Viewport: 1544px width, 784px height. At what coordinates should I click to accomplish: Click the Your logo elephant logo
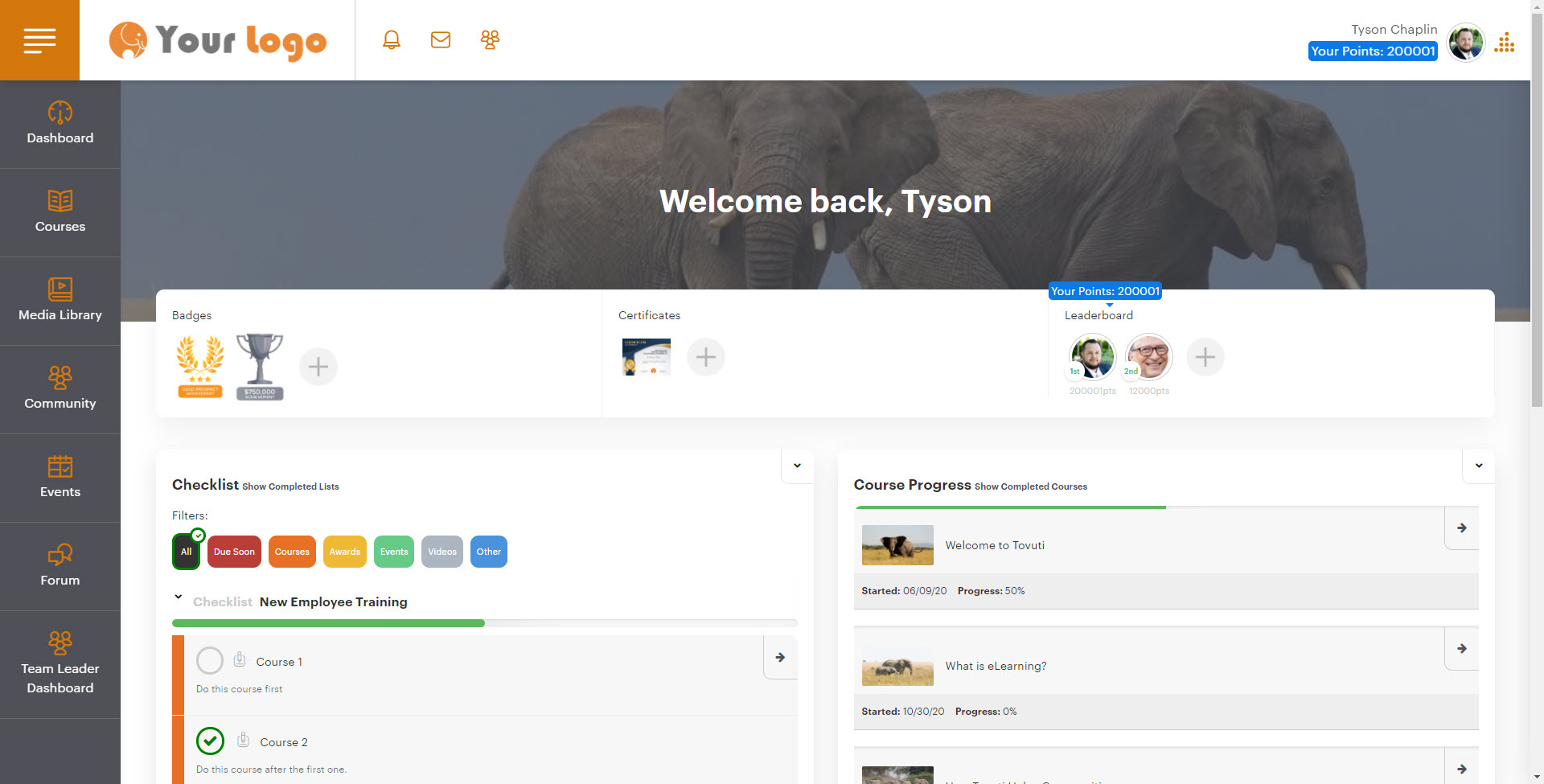218,40
